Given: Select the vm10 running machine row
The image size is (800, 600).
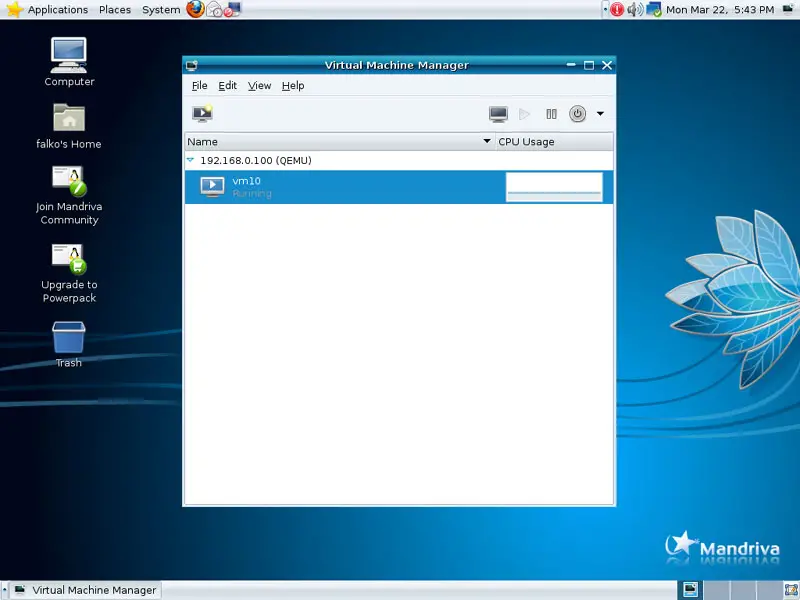Looking at the screenshot, I should pos(399,187).
